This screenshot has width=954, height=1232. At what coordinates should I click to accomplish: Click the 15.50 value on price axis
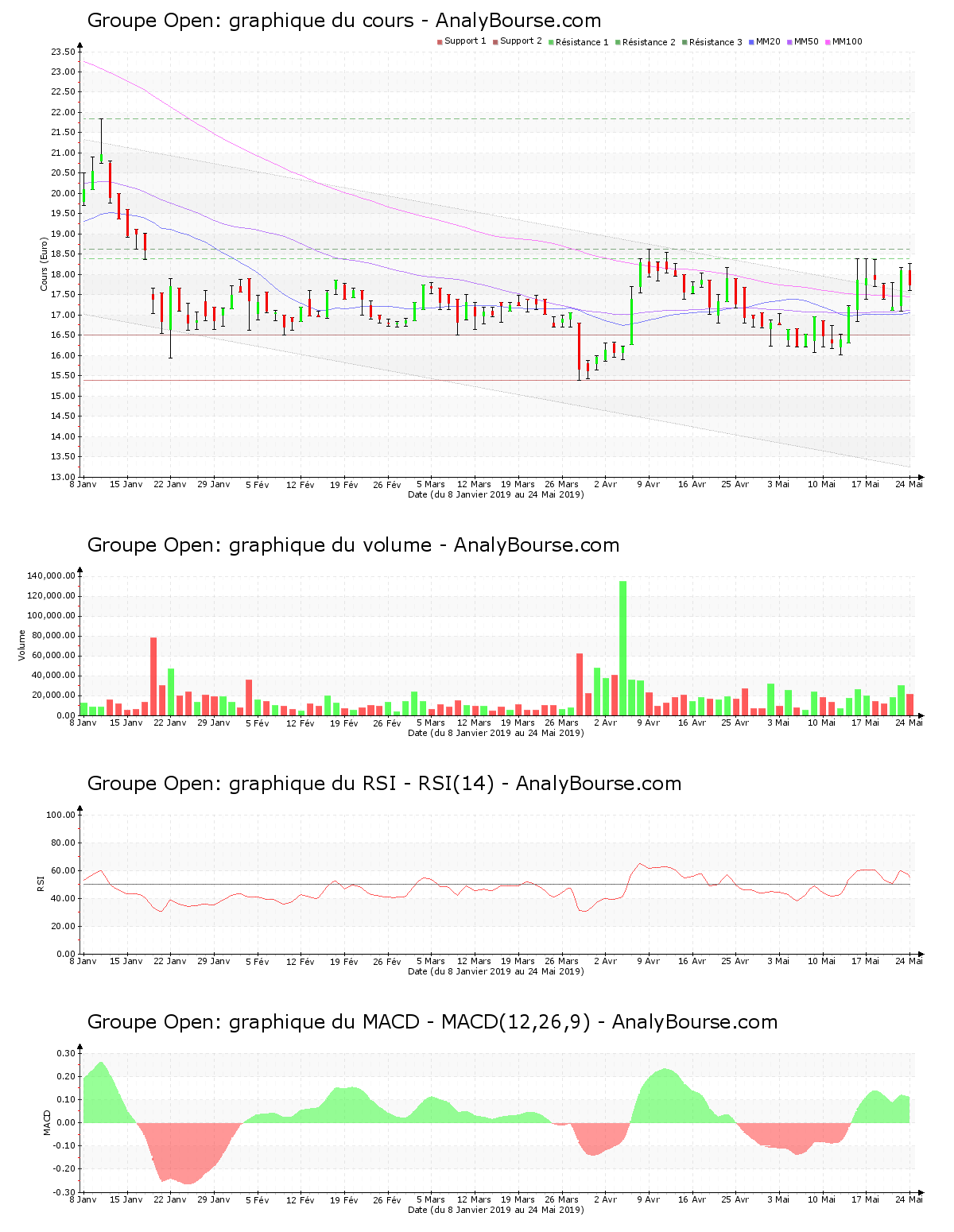63,376
